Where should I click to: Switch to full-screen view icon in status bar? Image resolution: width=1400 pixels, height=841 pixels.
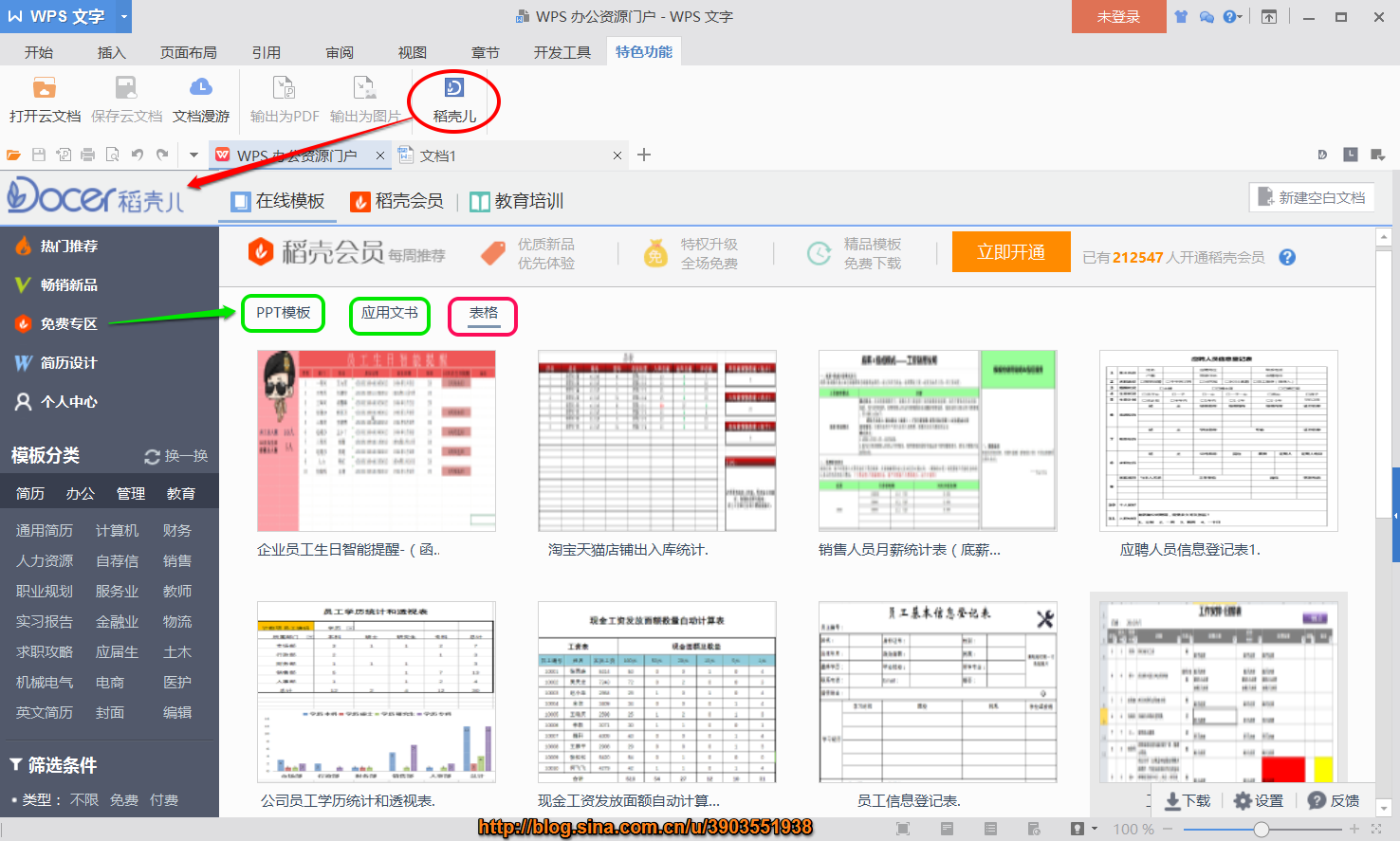click(x=903, y=829)
